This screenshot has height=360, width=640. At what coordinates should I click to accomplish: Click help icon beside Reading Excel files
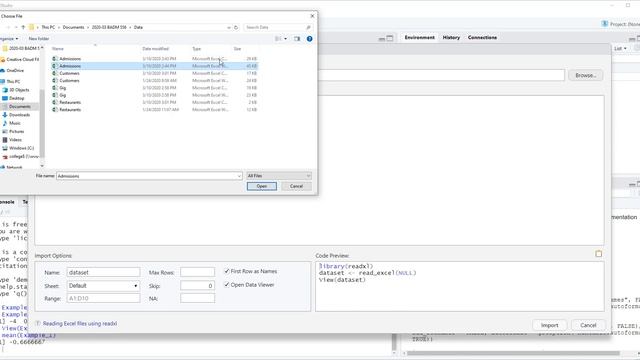point(38,324)
